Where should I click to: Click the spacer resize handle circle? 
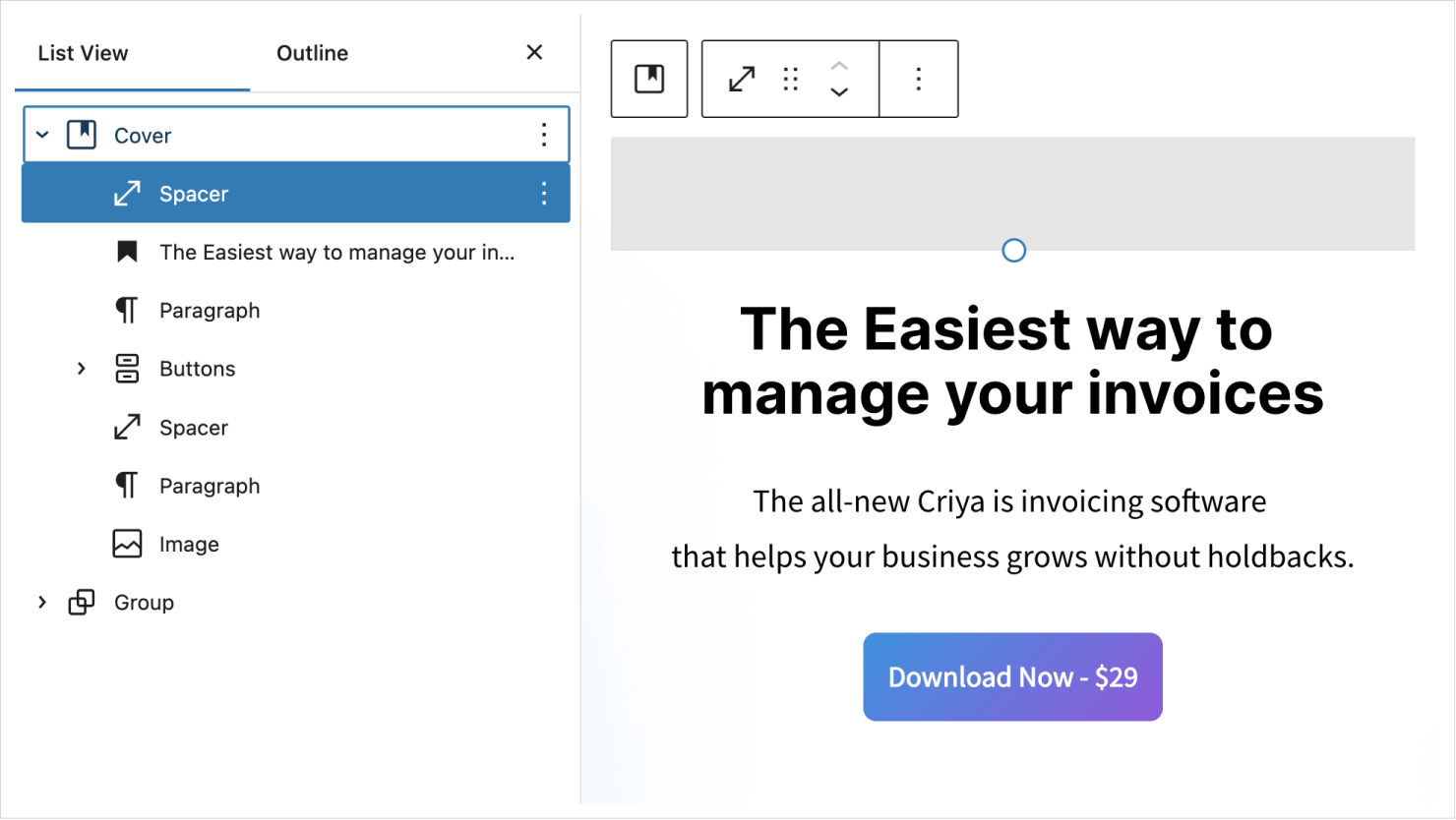(1014, 251)
